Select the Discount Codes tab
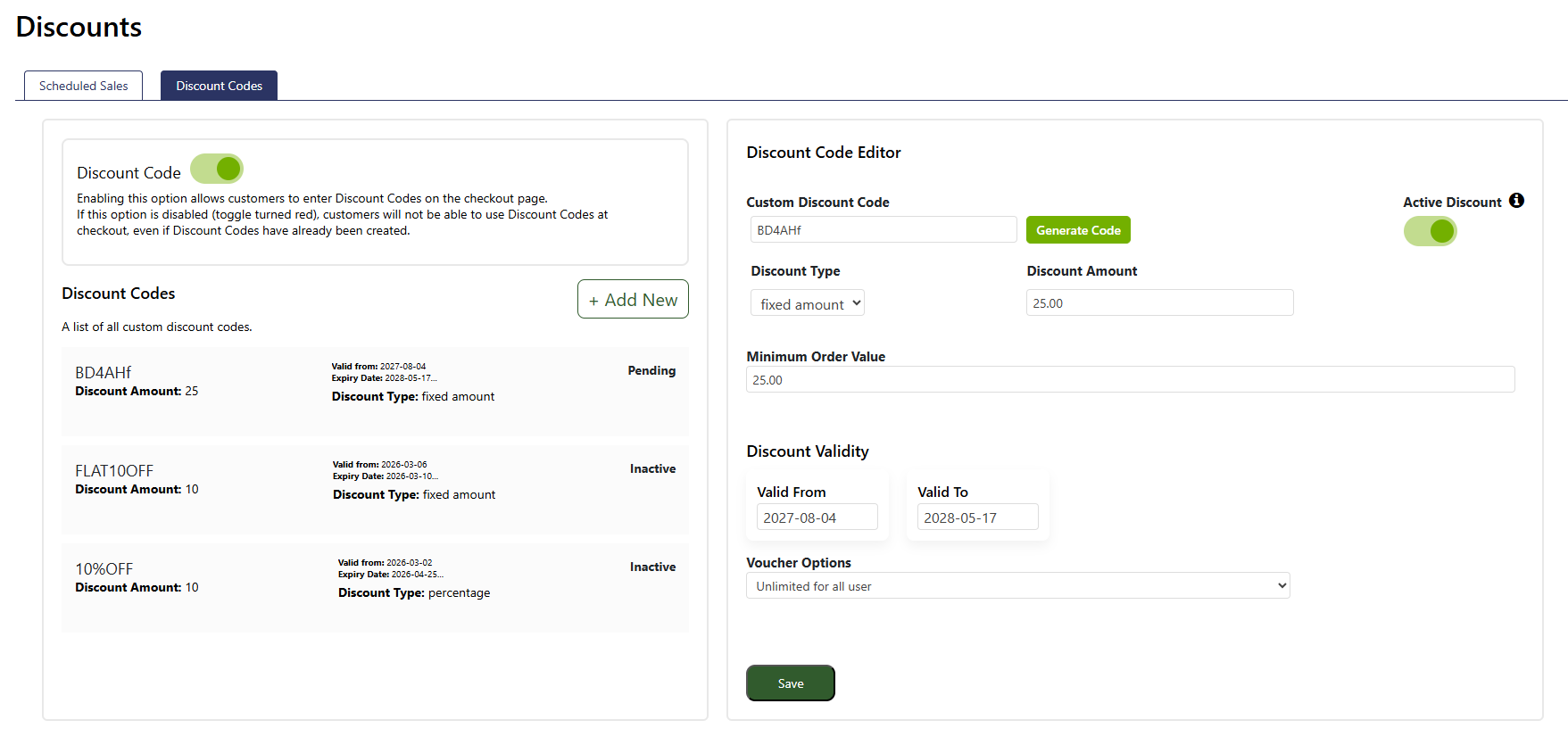Viewport: 1568px width, 745px height. [x=219, y=86]
